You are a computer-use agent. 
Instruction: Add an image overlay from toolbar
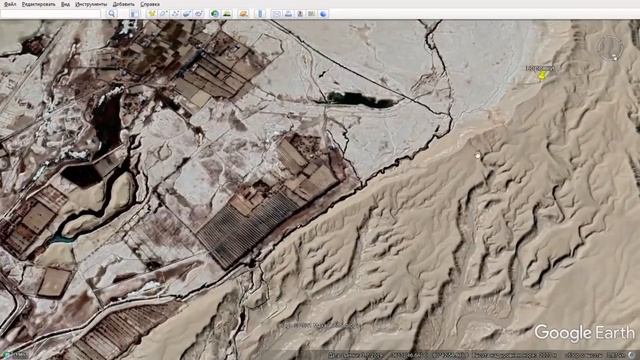point(187,14)
